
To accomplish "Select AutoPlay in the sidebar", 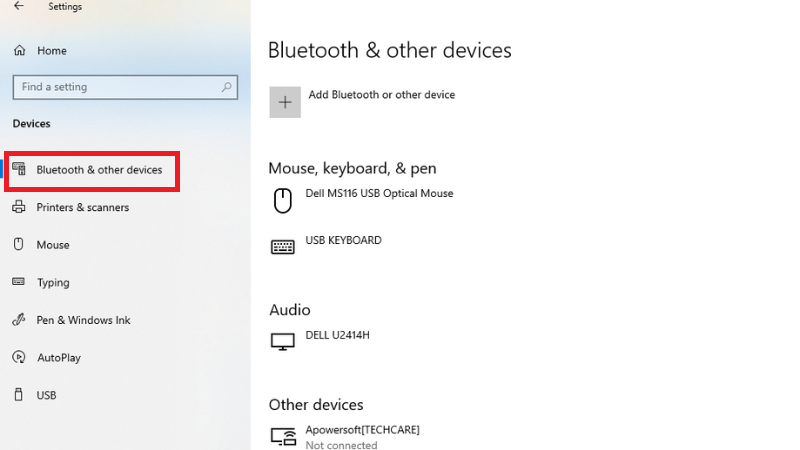I will click(59, 358).
